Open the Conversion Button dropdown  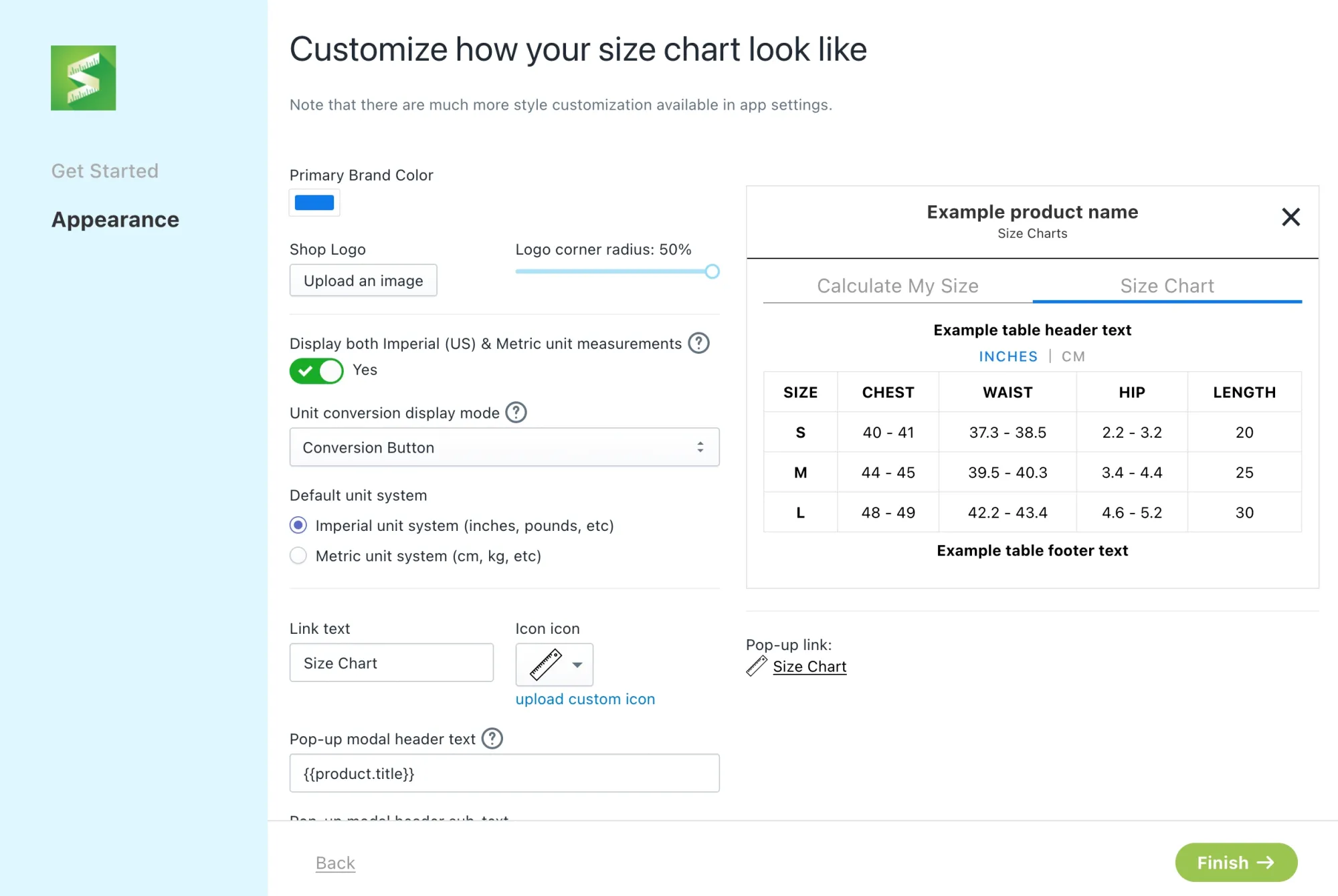[504, 447]
